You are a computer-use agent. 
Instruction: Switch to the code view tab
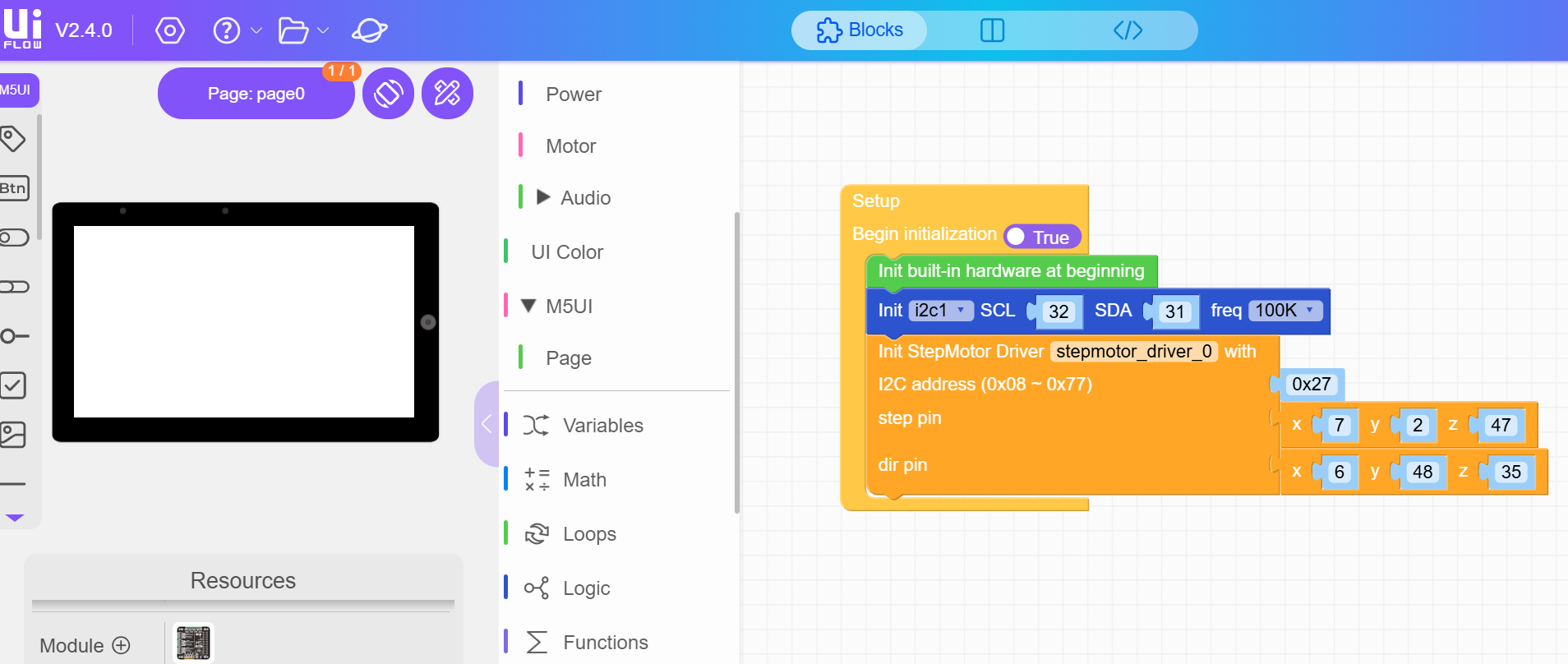pyautogui.click(x=1128, y=30)
